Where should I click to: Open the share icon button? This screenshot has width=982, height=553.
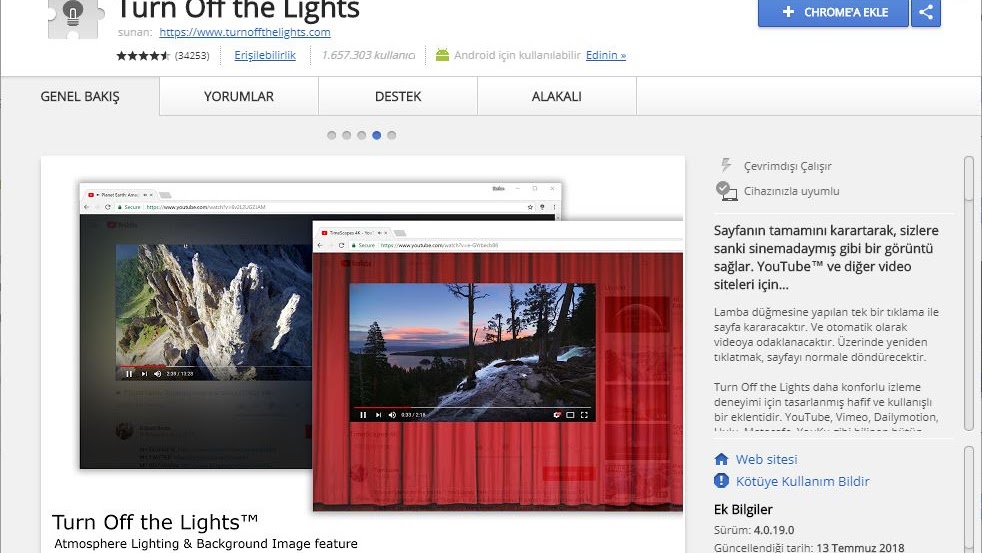pos(926,13)
